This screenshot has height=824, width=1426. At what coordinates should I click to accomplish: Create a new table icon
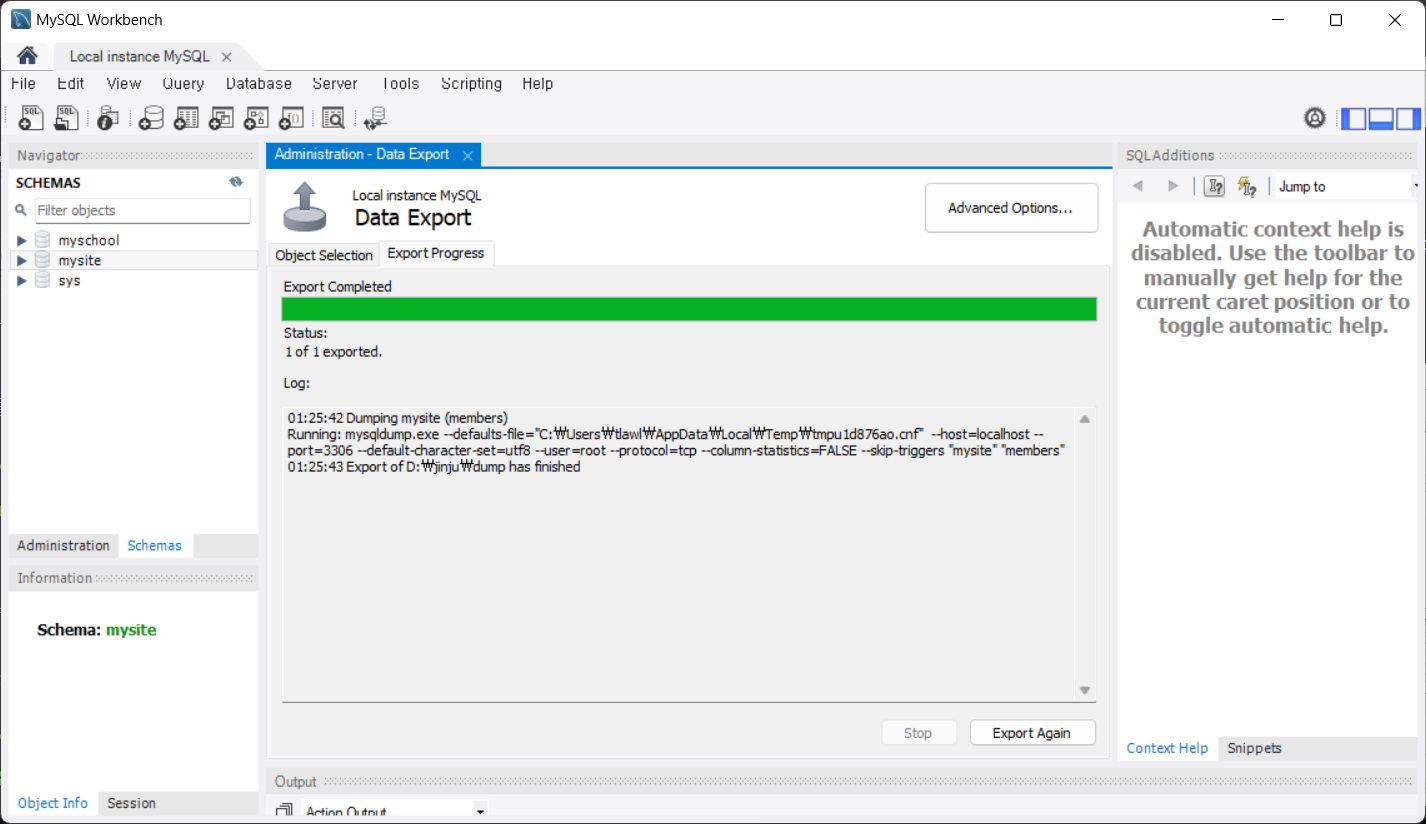186,118
